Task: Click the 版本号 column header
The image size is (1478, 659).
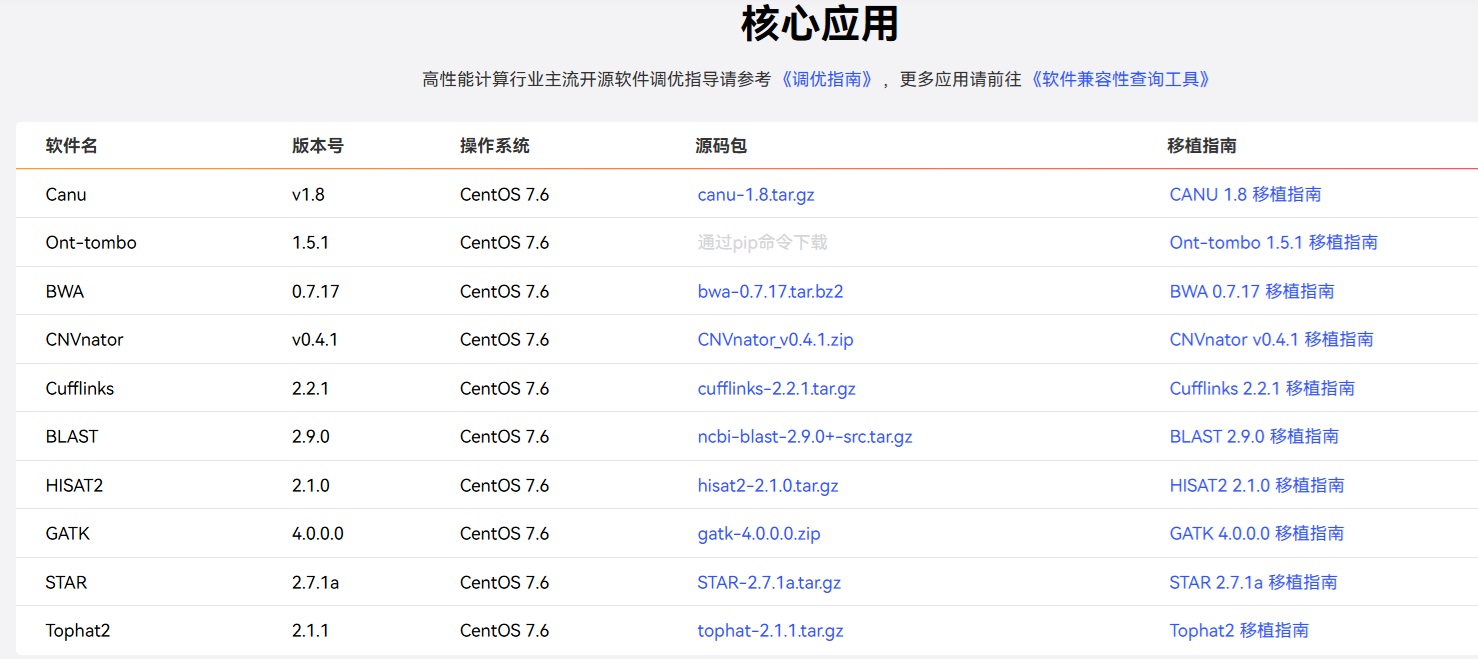Action: [318, 146]
